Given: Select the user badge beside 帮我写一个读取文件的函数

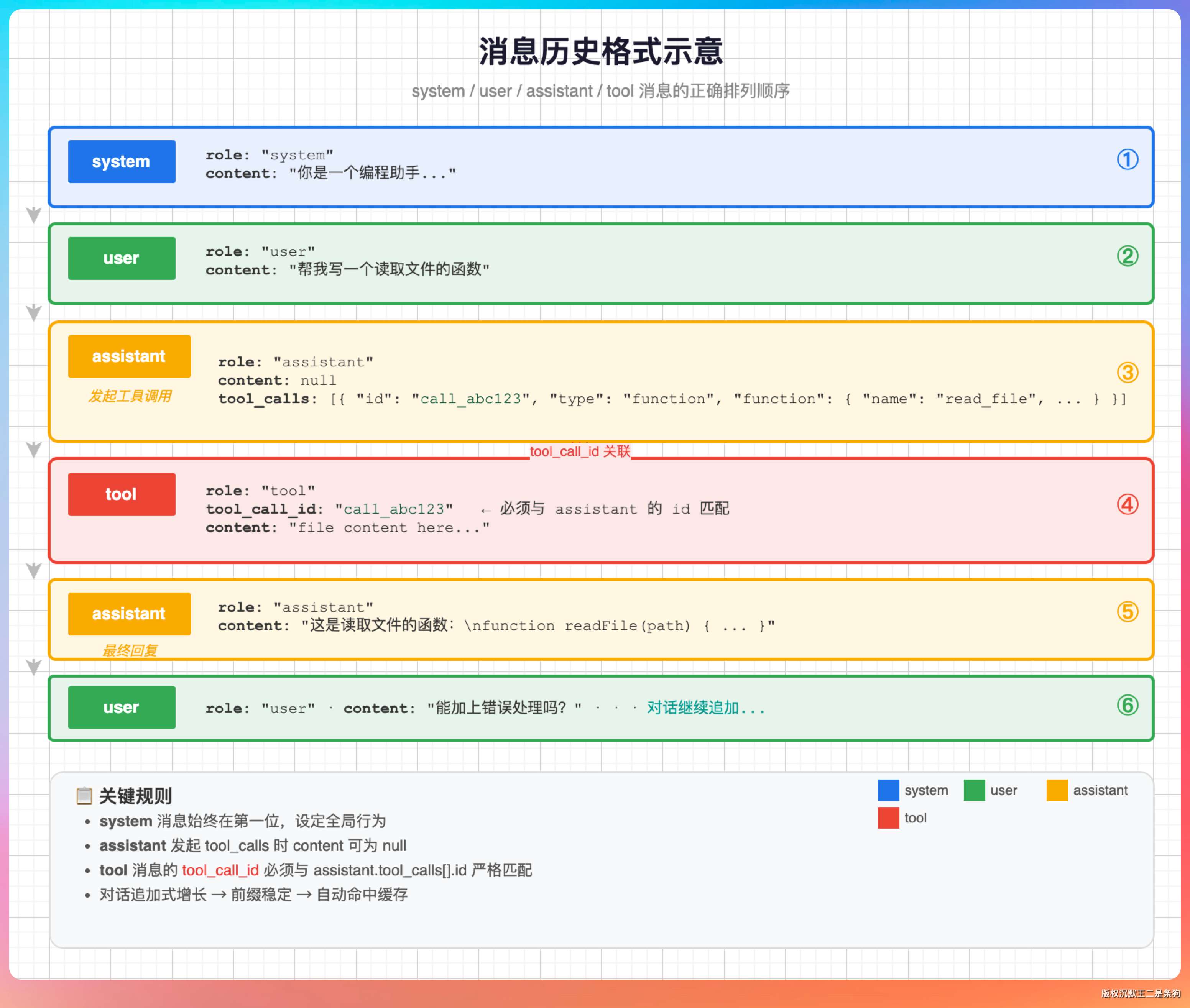Looking at the screenshot, I should 122,258.
